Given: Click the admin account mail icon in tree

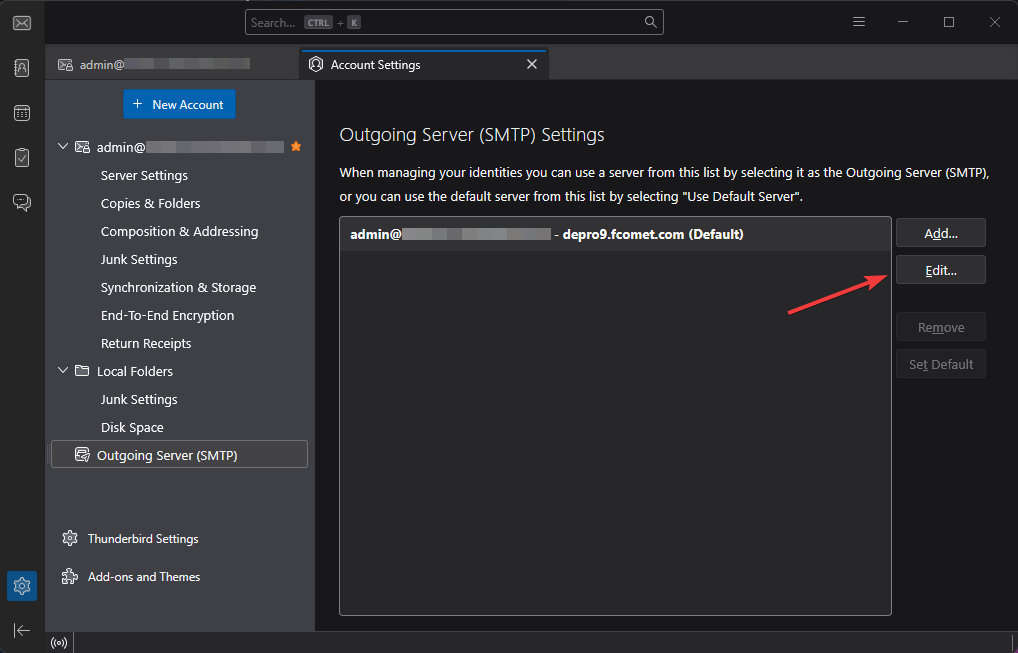Looking at the screenshot, I should click(x=82, y=147).
